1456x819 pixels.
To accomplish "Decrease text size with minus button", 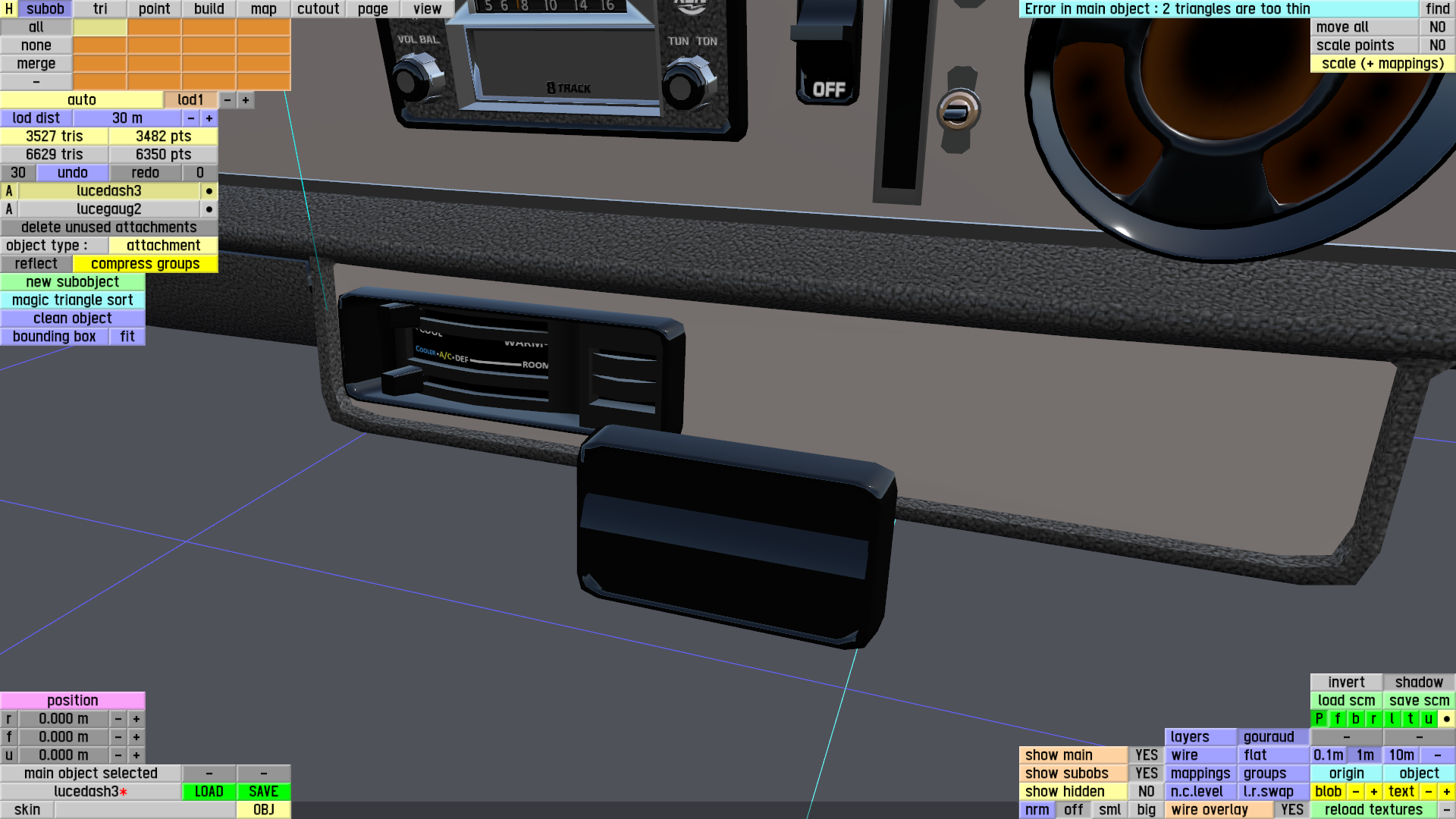I will click(1428, 791).
